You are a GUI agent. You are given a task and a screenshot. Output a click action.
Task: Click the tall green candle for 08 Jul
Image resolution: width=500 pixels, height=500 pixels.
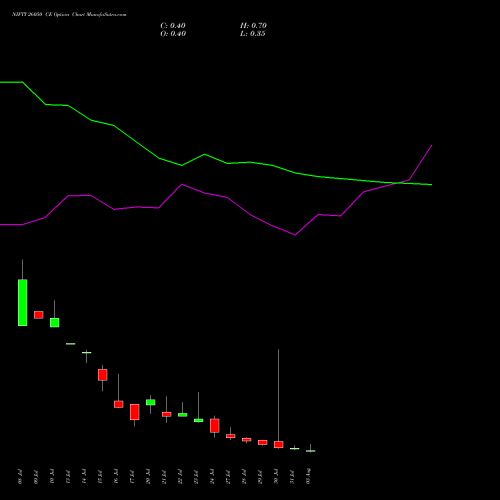pos(23,303)
